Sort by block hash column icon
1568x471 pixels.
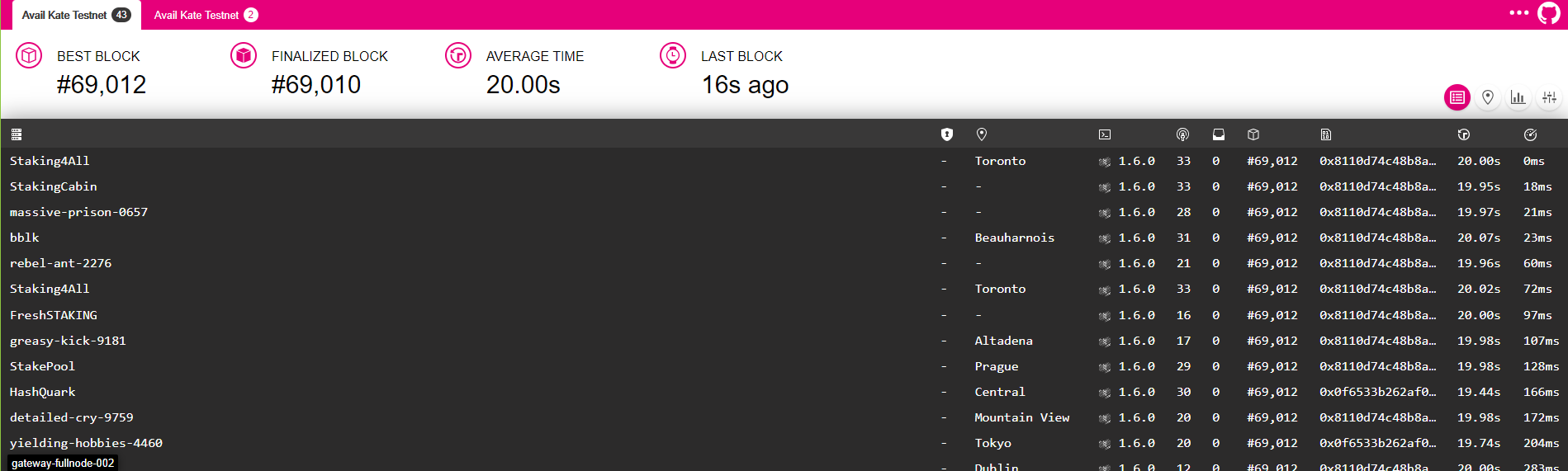pos(1325,134)
